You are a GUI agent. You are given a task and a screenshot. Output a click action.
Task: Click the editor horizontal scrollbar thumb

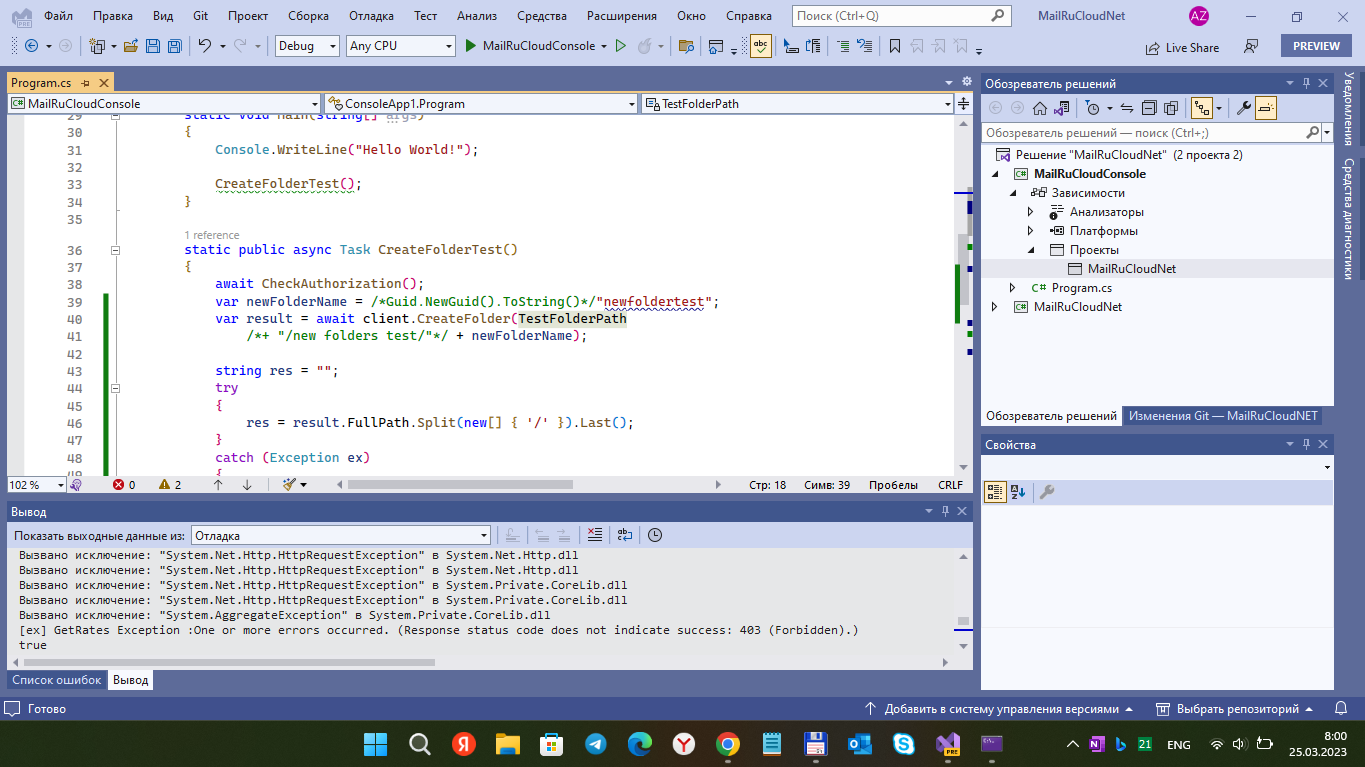pyautogui.click(x=460, y=484)
